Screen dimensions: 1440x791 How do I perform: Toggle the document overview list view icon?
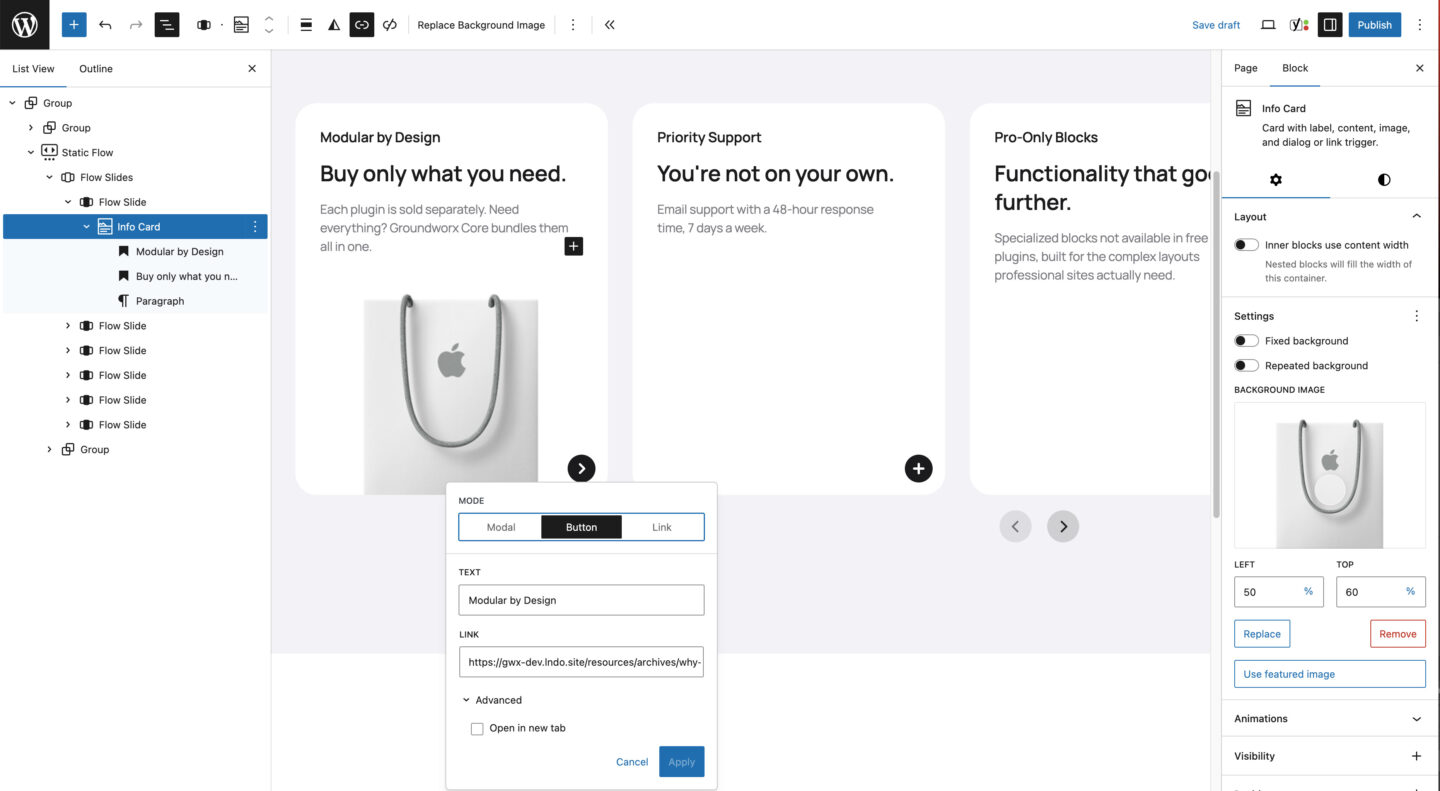click(x=166, y=25)
